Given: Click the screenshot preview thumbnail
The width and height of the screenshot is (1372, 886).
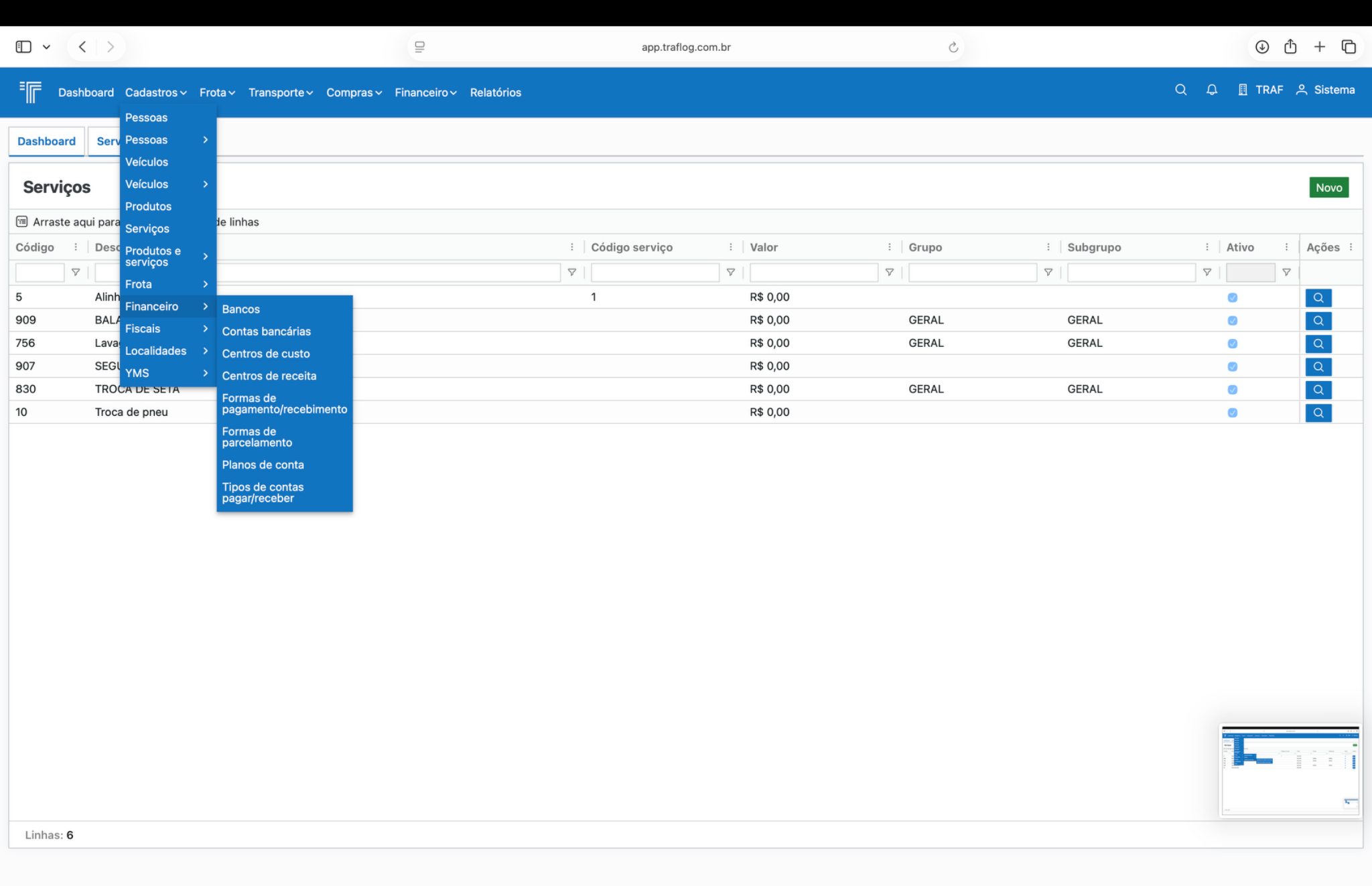Looking at the screenshot, I should tap(1289, 770).
